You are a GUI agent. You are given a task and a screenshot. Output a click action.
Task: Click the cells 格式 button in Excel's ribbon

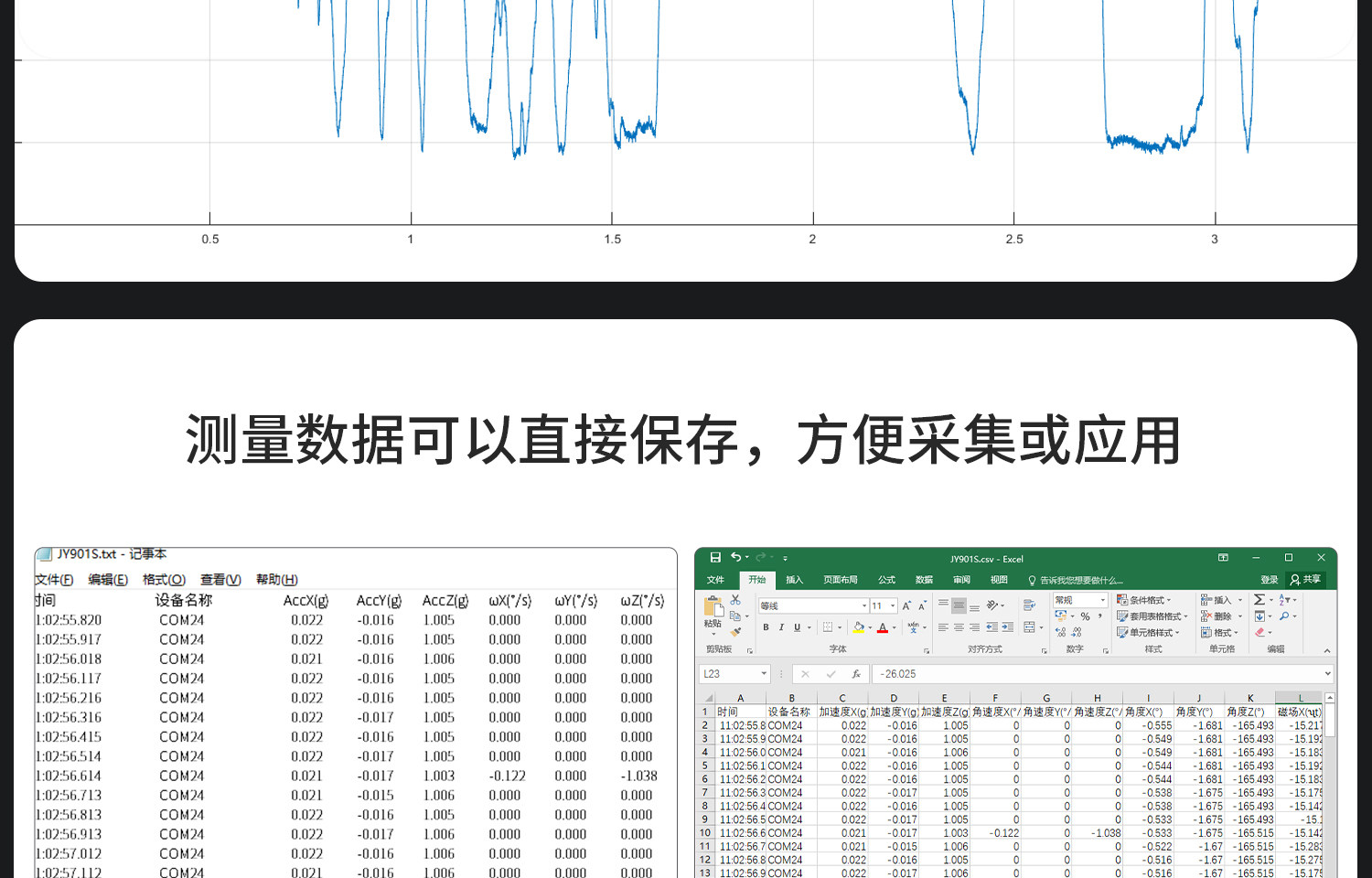click(1220, 632)
